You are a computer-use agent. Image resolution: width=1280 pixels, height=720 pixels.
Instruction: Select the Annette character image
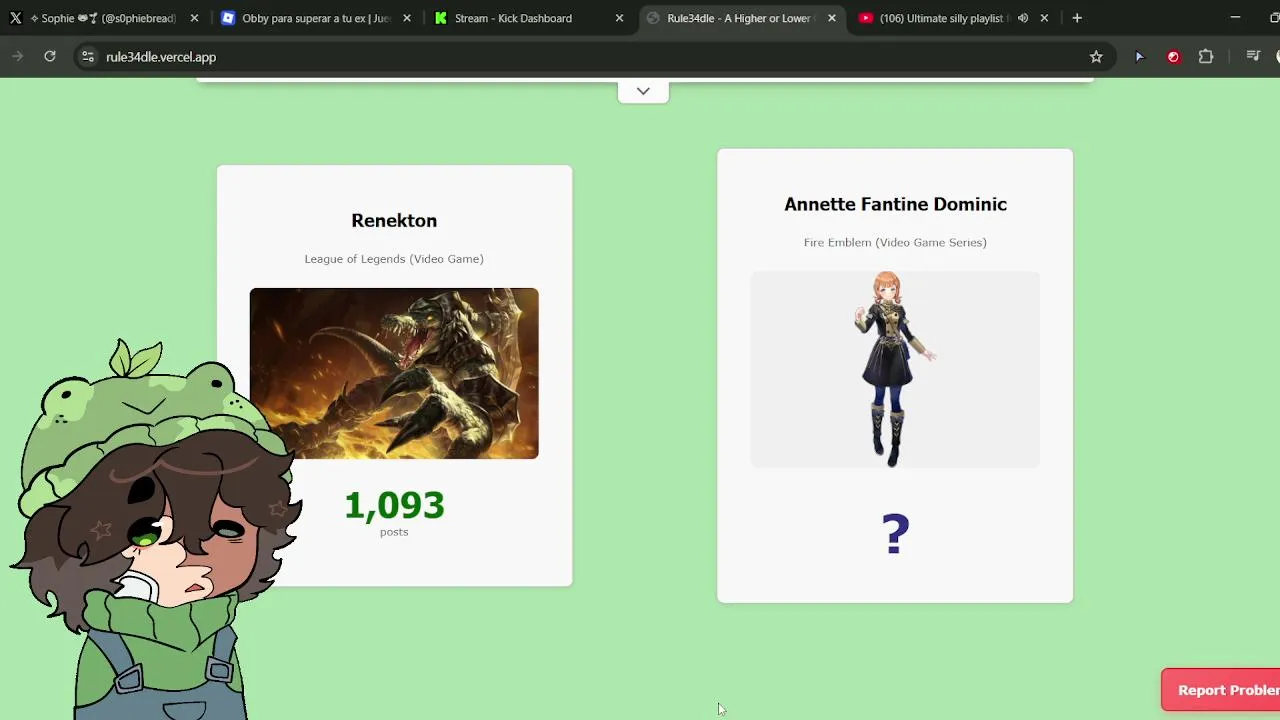tap(895, 369)
